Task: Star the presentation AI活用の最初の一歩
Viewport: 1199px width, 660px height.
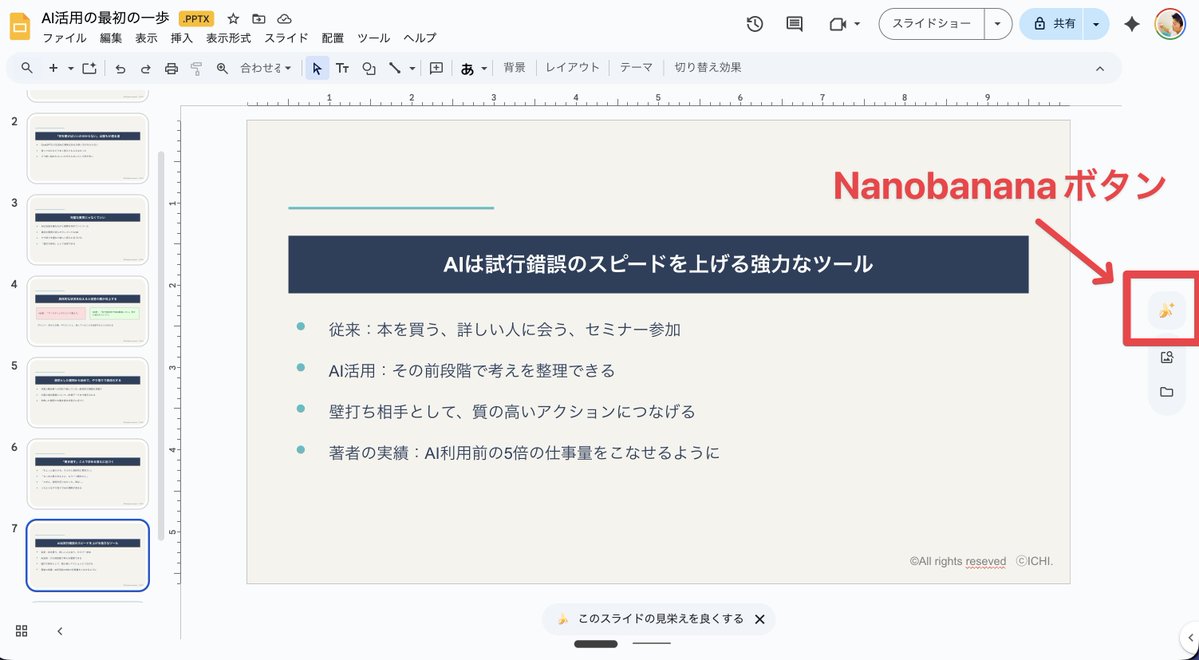Action: [x=231, y=17]
